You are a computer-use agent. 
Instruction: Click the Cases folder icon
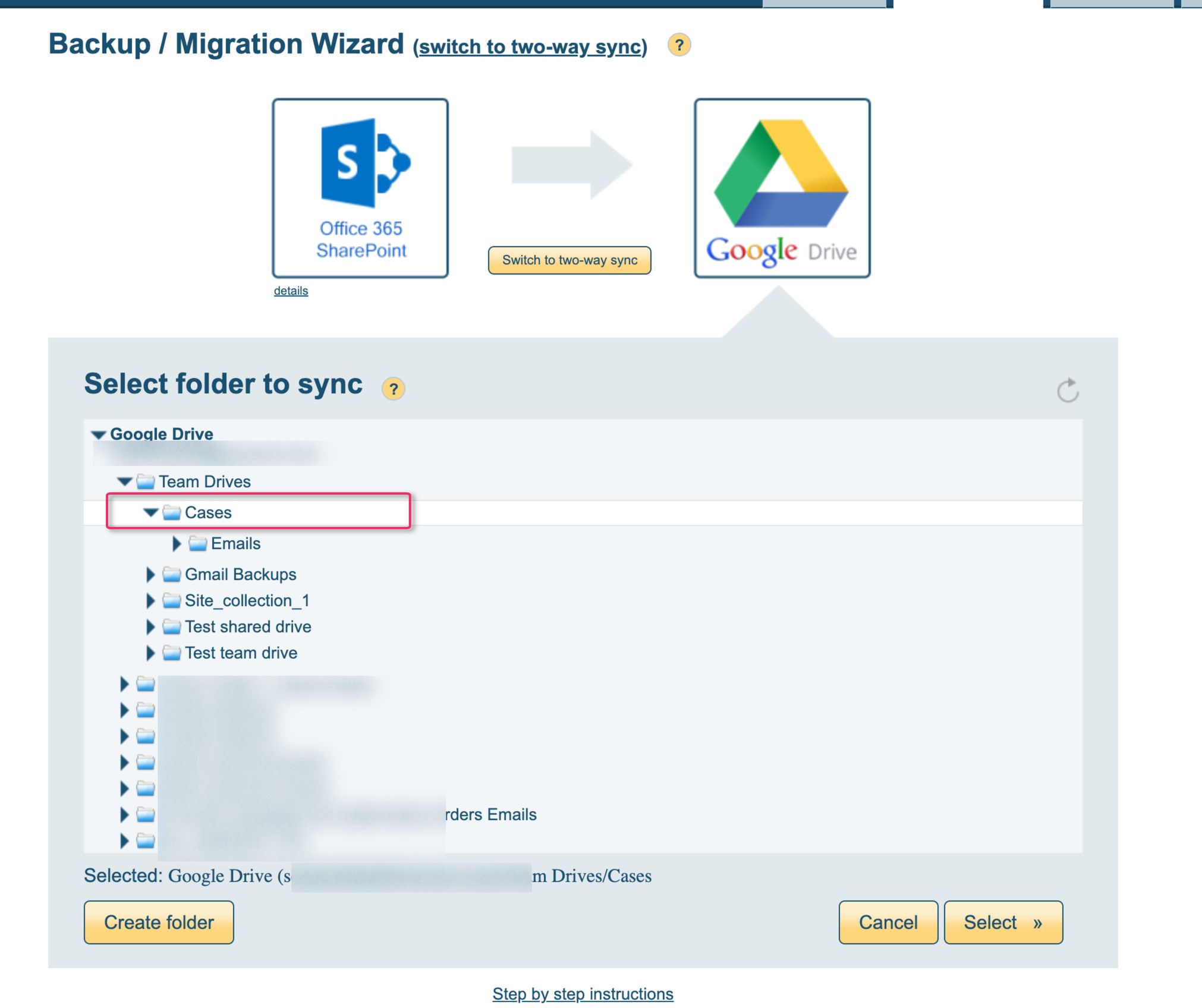pyautogui.click(x=171, y=512)
